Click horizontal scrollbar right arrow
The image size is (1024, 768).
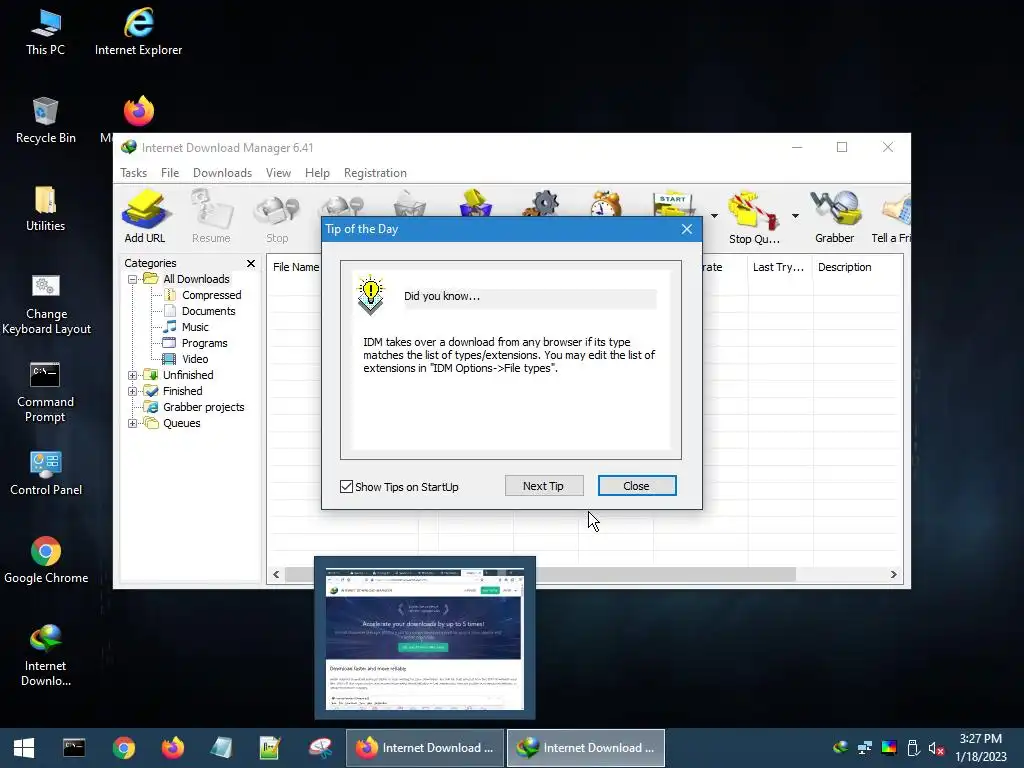point(893,575)
